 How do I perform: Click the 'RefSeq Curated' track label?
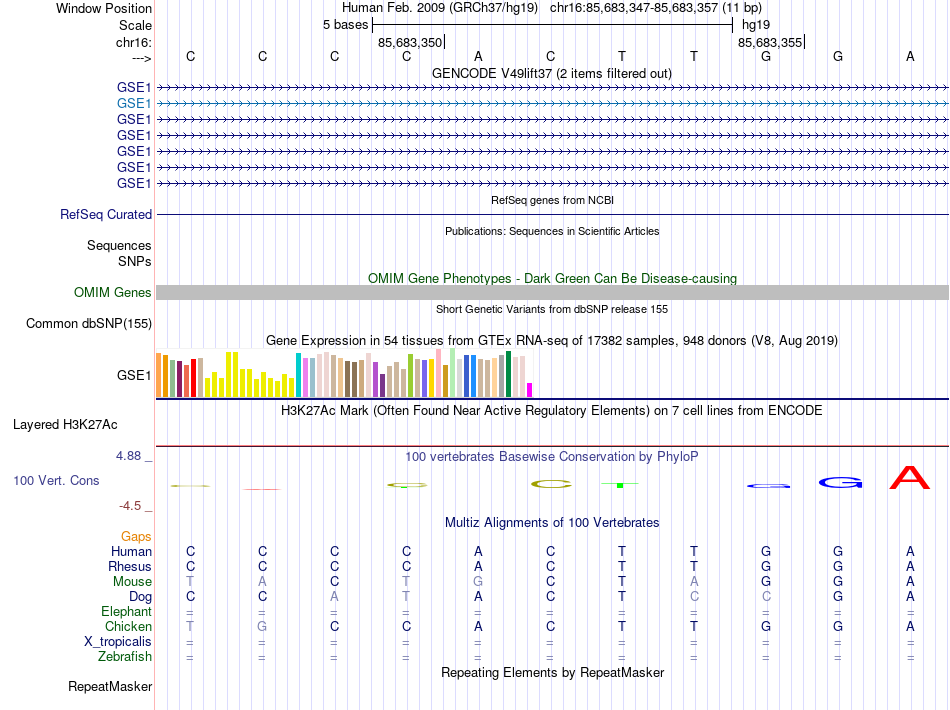click(x=106, y=214)
